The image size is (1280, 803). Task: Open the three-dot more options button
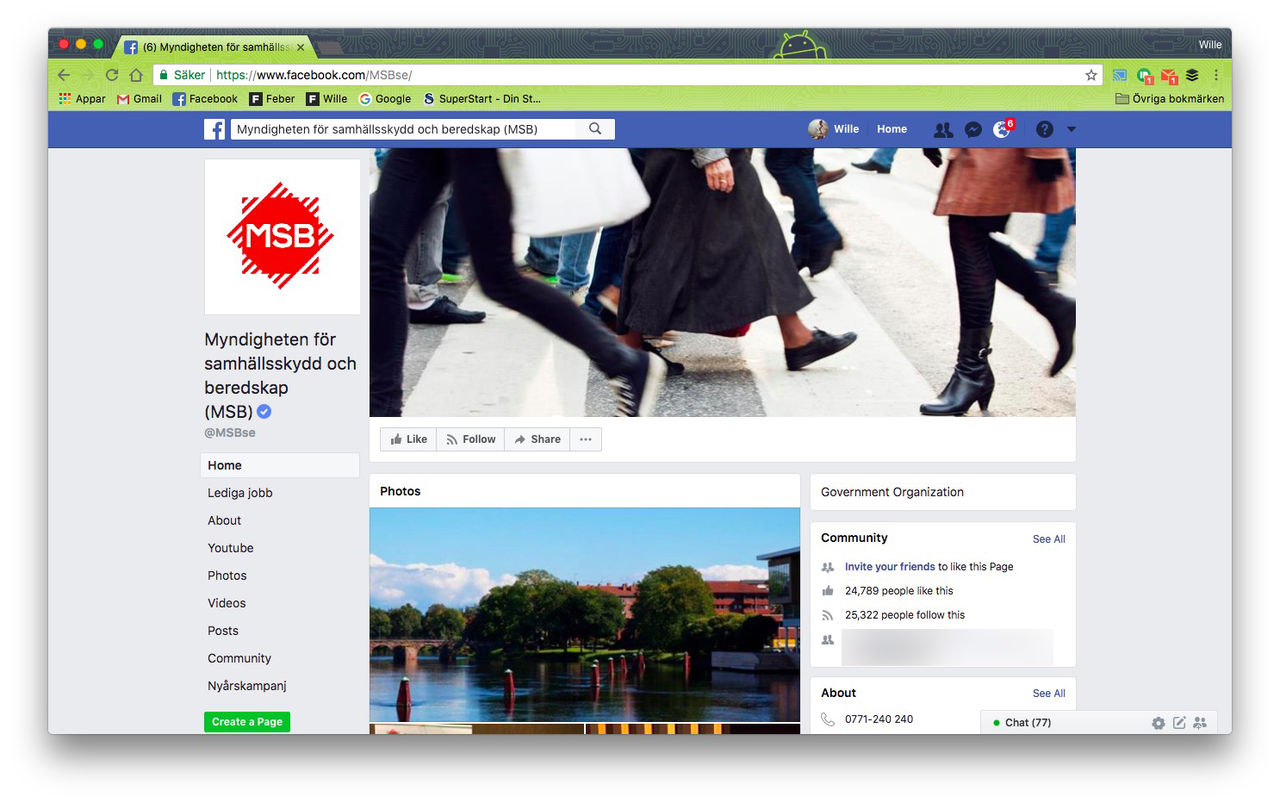tap(586, 439)
